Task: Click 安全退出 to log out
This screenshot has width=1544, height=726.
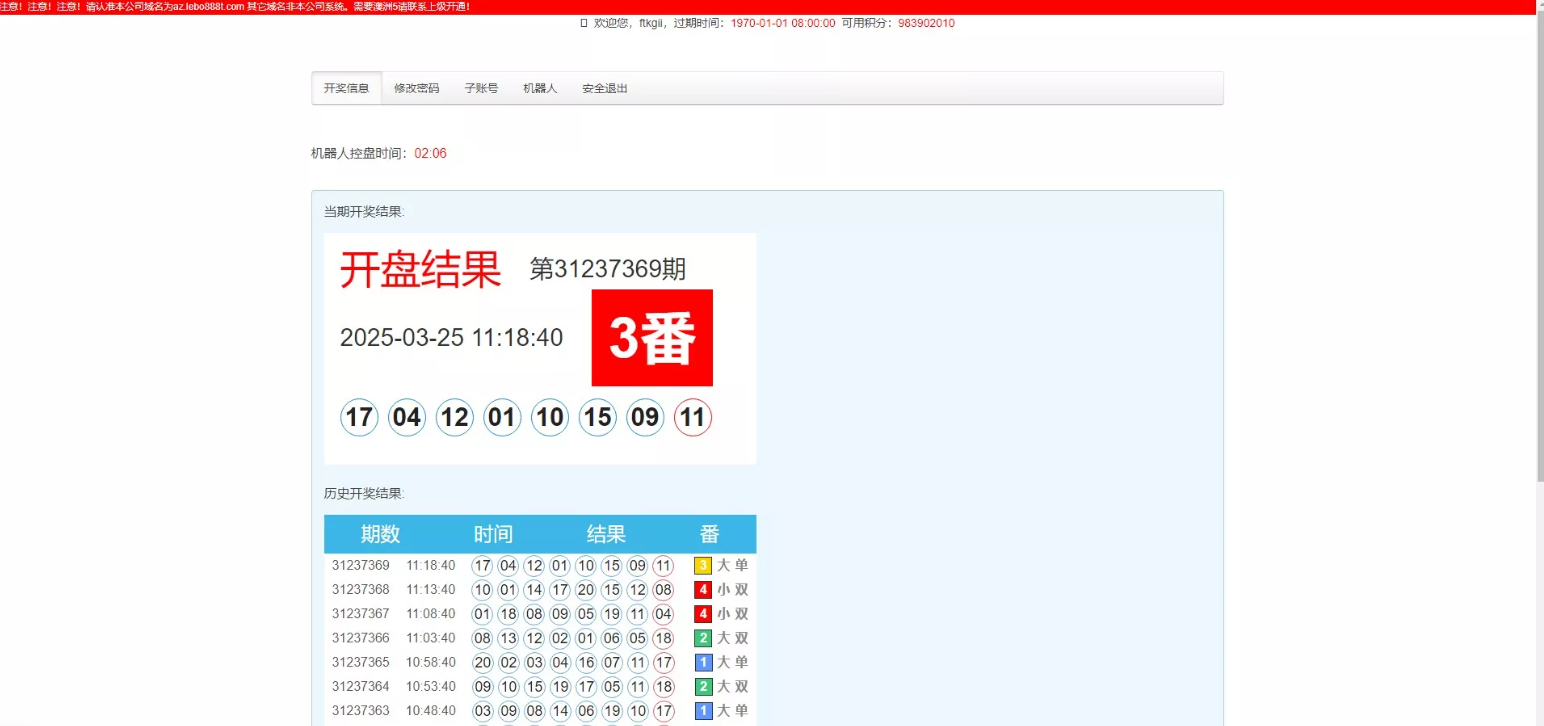Action: tap(605, 88)
